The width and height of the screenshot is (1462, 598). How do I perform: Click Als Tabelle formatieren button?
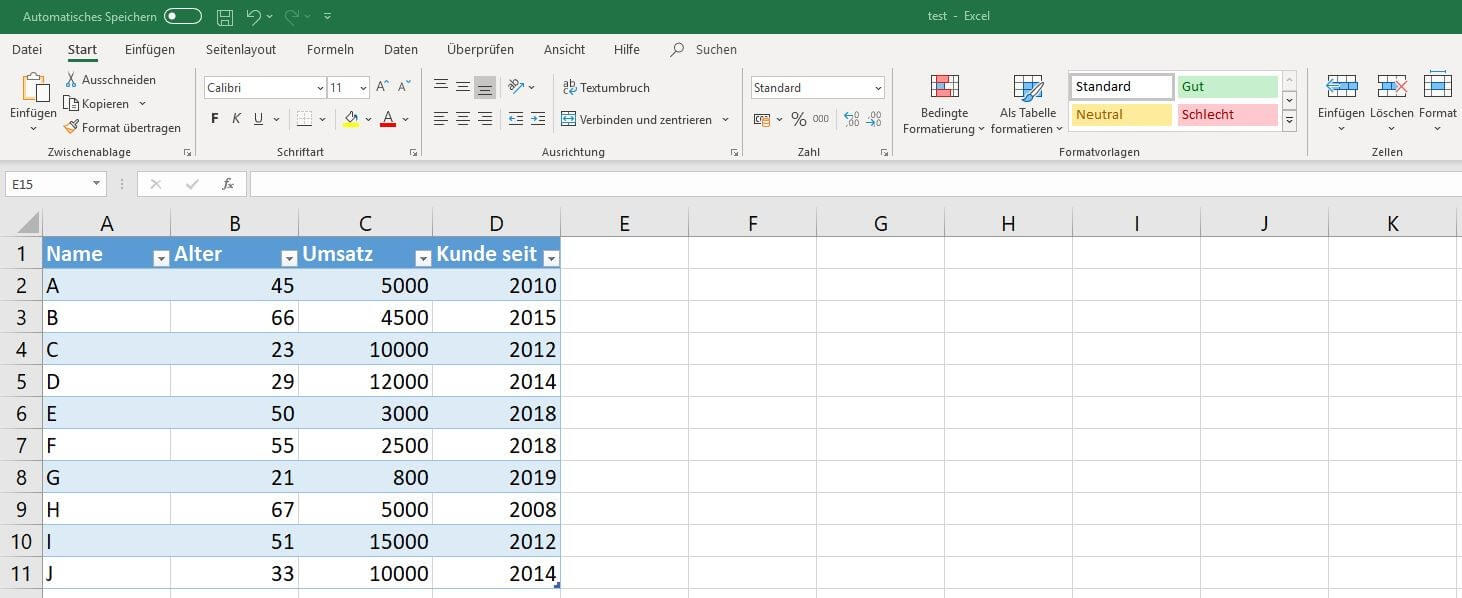coord(1027,105)
